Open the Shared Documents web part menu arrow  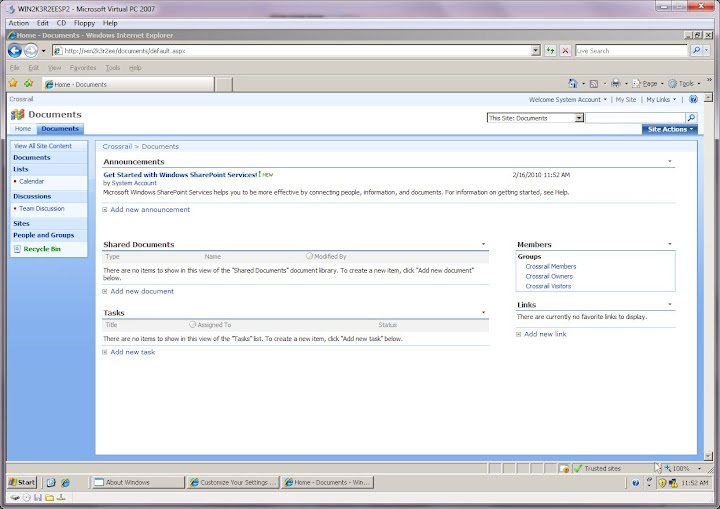coord(483,244)
